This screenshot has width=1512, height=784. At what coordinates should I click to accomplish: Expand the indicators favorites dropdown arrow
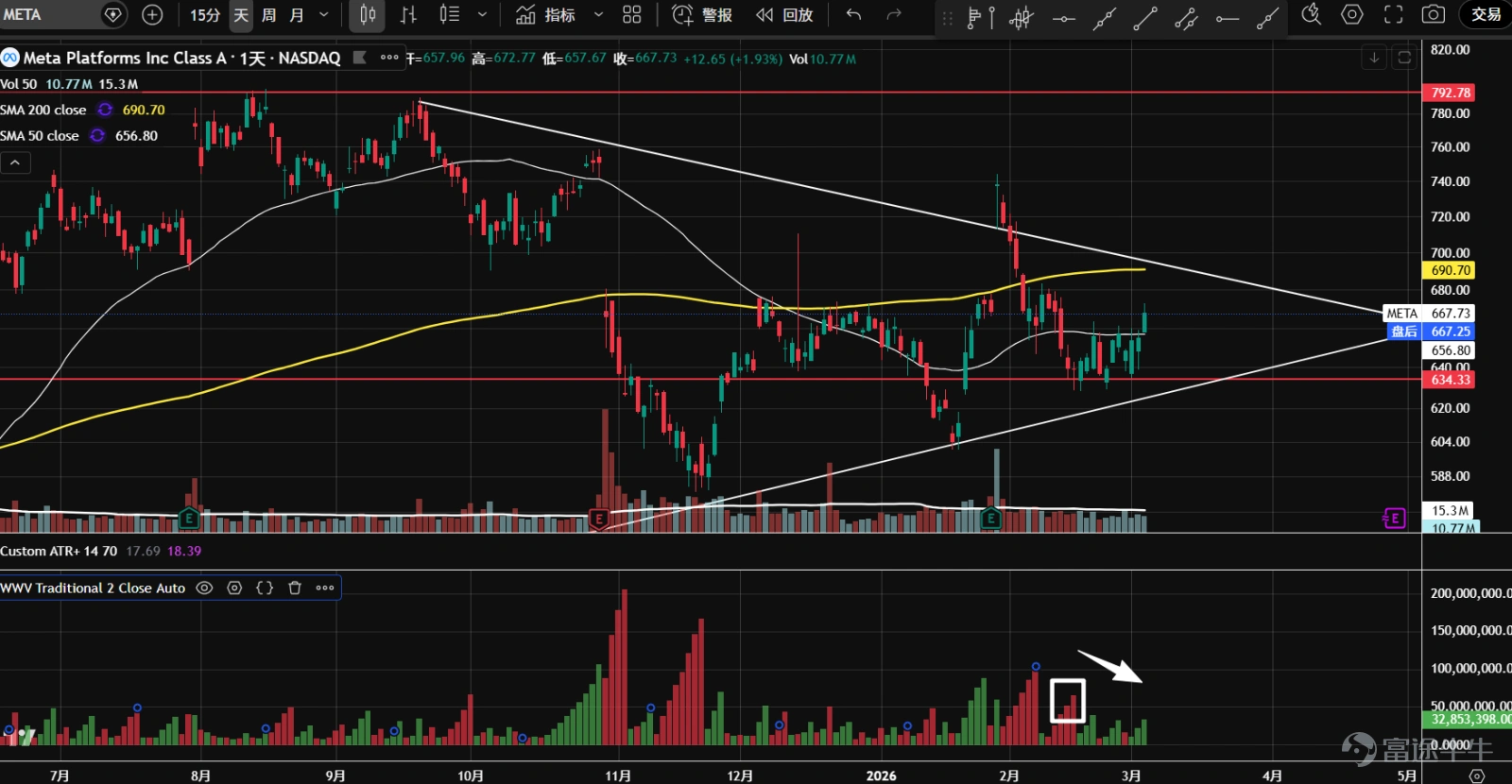598,15
